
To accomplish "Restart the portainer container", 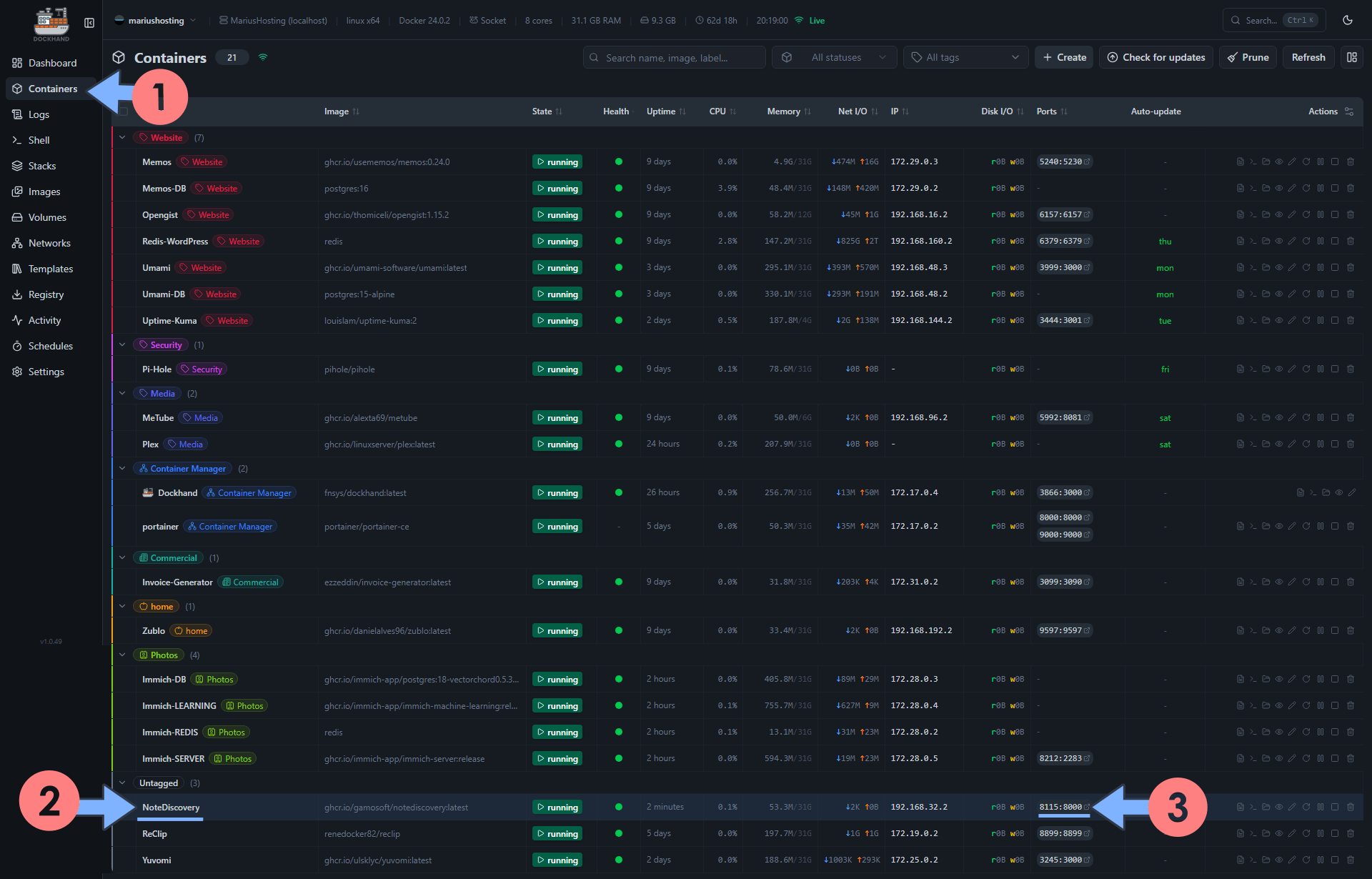I will tap(1306, 526).
